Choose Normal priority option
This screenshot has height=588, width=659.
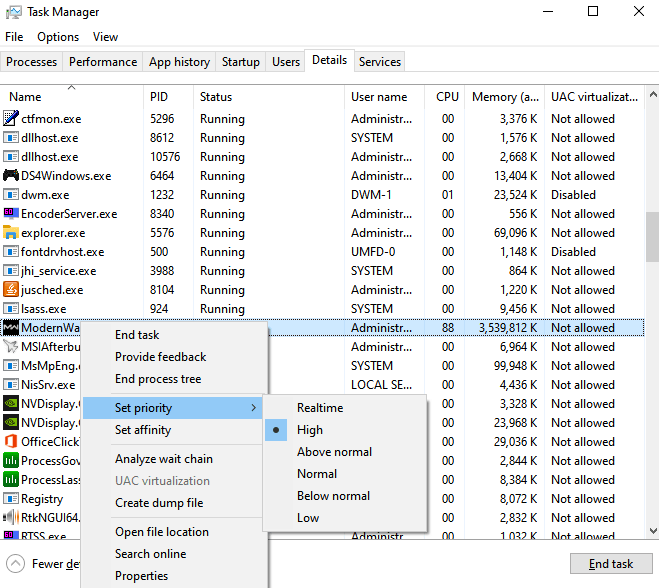[316, 474]
